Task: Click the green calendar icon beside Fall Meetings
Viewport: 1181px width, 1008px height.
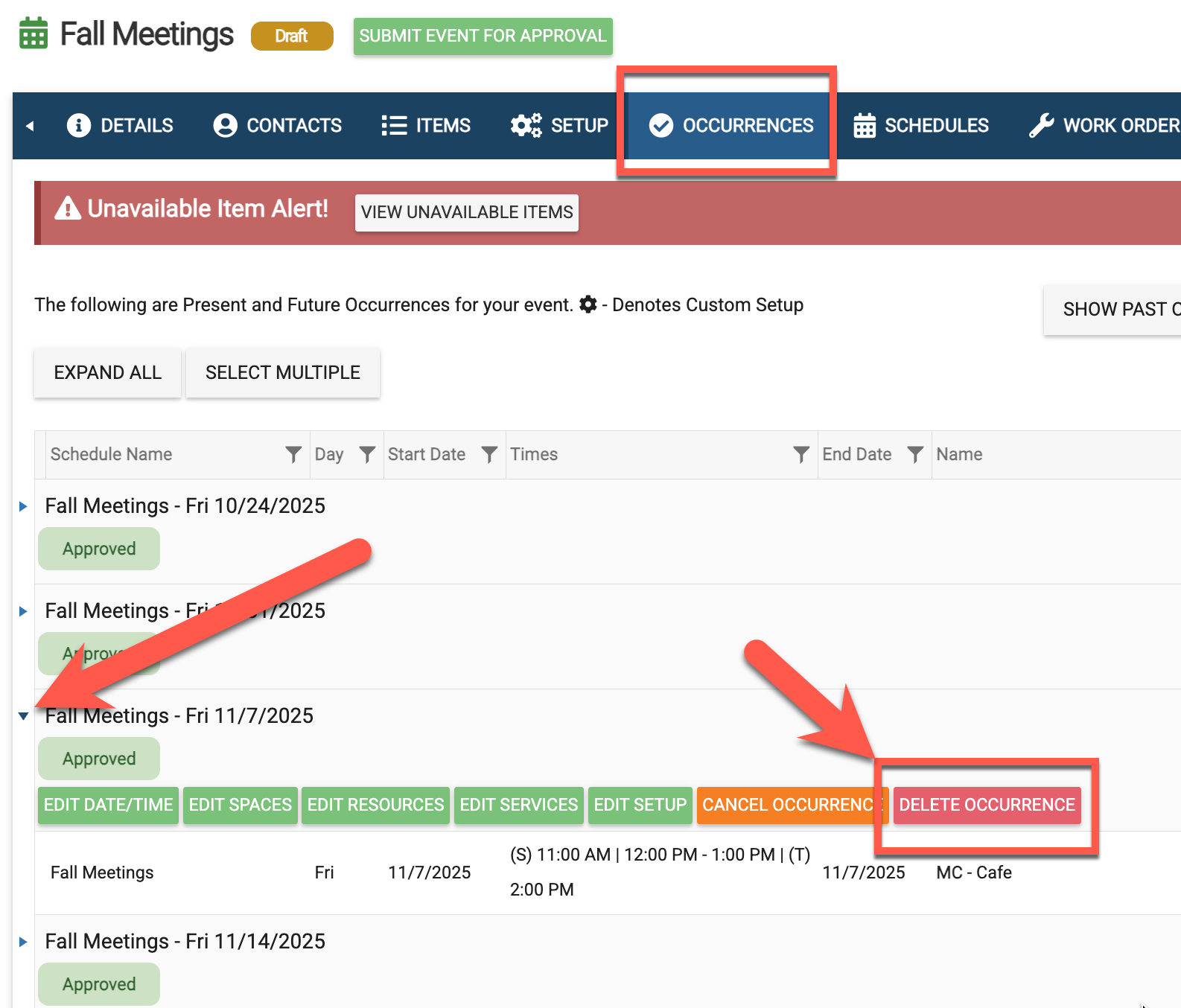Action: point(34,34)
